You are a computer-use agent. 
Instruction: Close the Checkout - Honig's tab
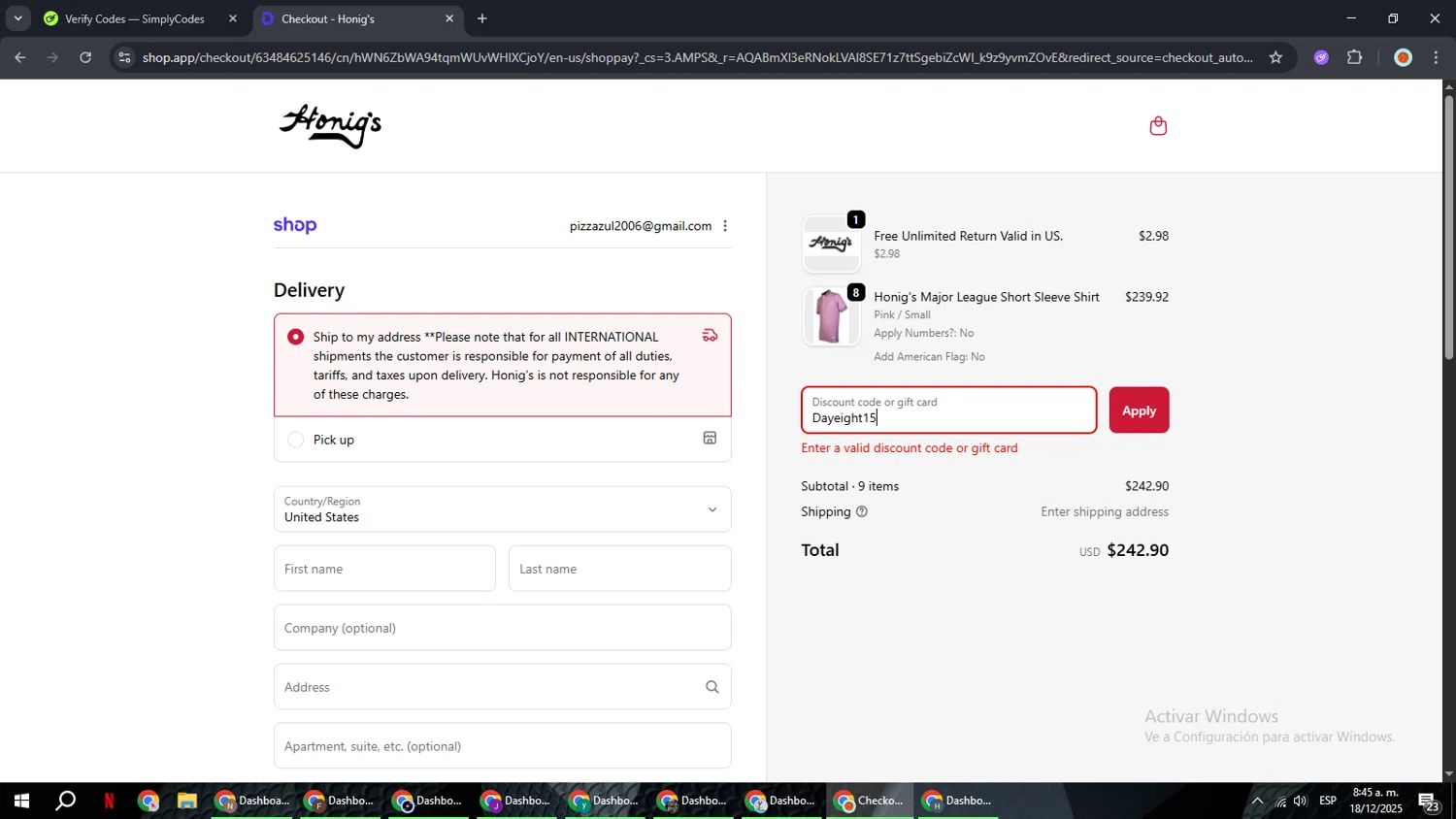pyautogui.click(x=448, y=18)
